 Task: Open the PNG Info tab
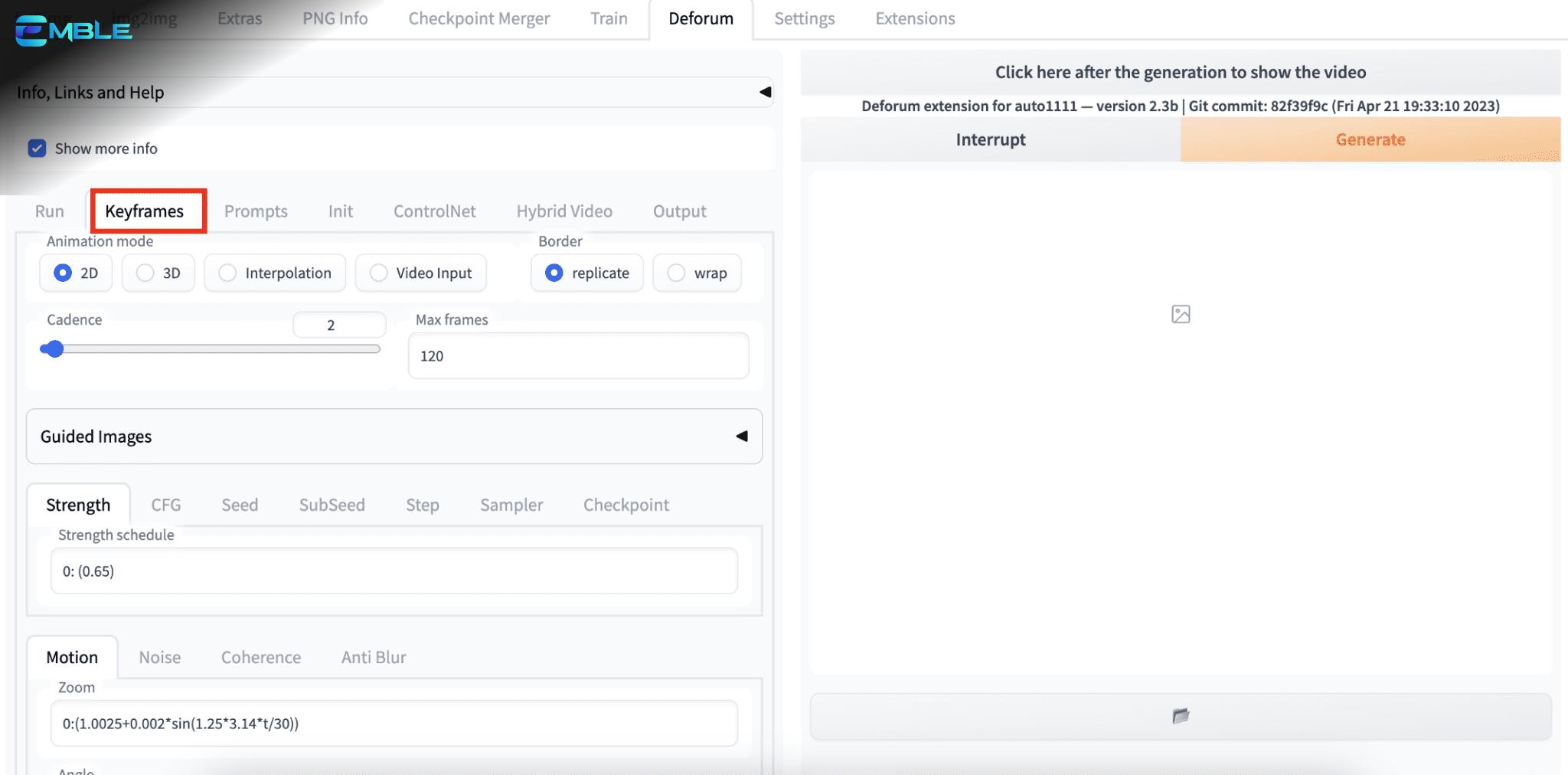[335, 18]
